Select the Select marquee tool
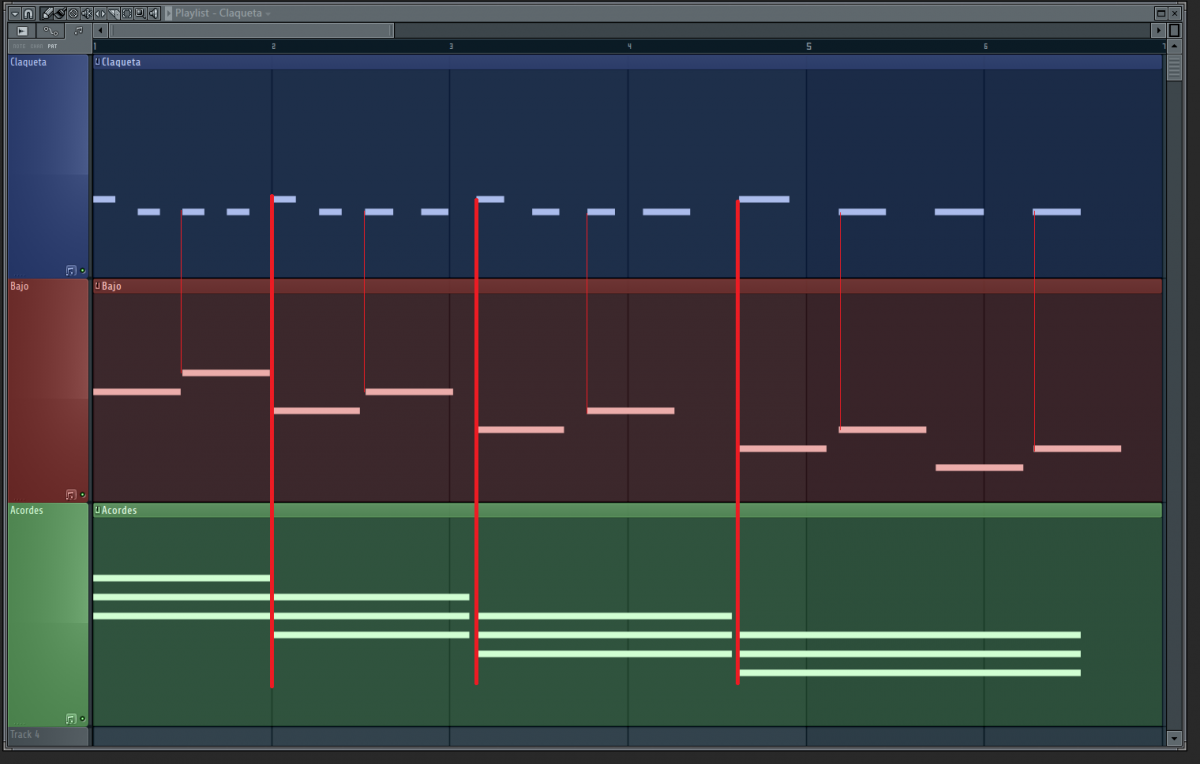The height and width of the screenshot is (764, 1200). point(127,13)
